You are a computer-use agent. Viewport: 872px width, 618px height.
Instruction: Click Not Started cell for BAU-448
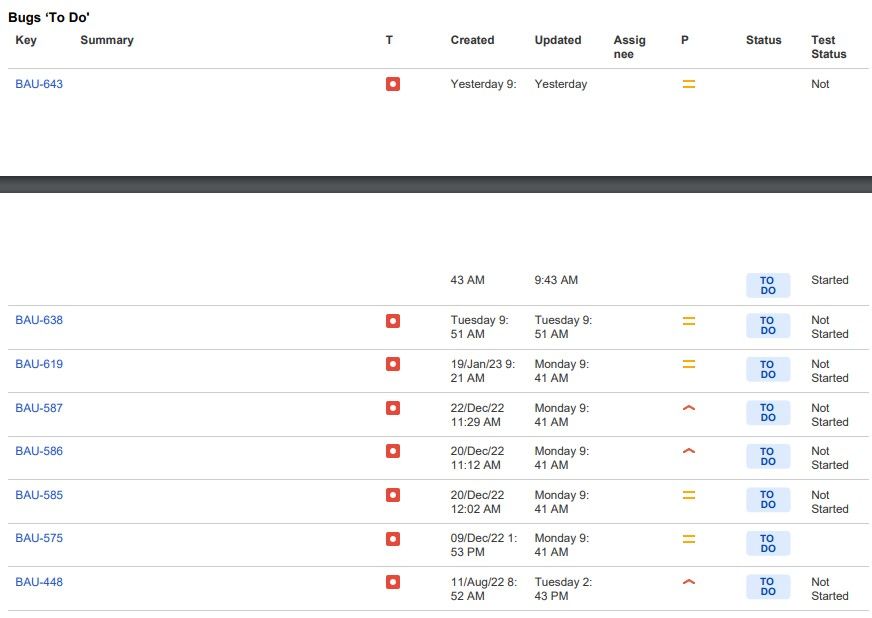(830, 589)
